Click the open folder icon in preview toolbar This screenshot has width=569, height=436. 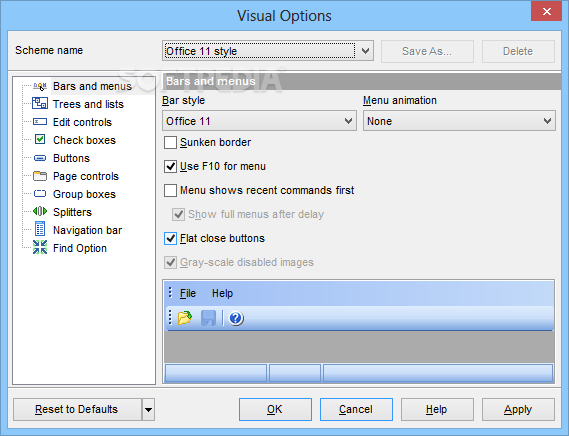tap(185, 318)
